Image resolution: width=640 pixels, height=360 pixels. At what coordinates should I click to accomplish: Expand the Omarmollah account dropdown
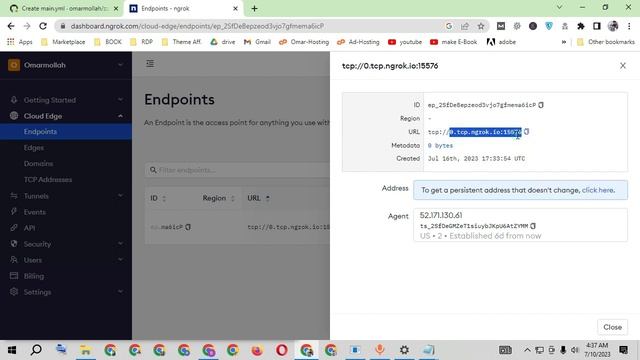(66, 65)
